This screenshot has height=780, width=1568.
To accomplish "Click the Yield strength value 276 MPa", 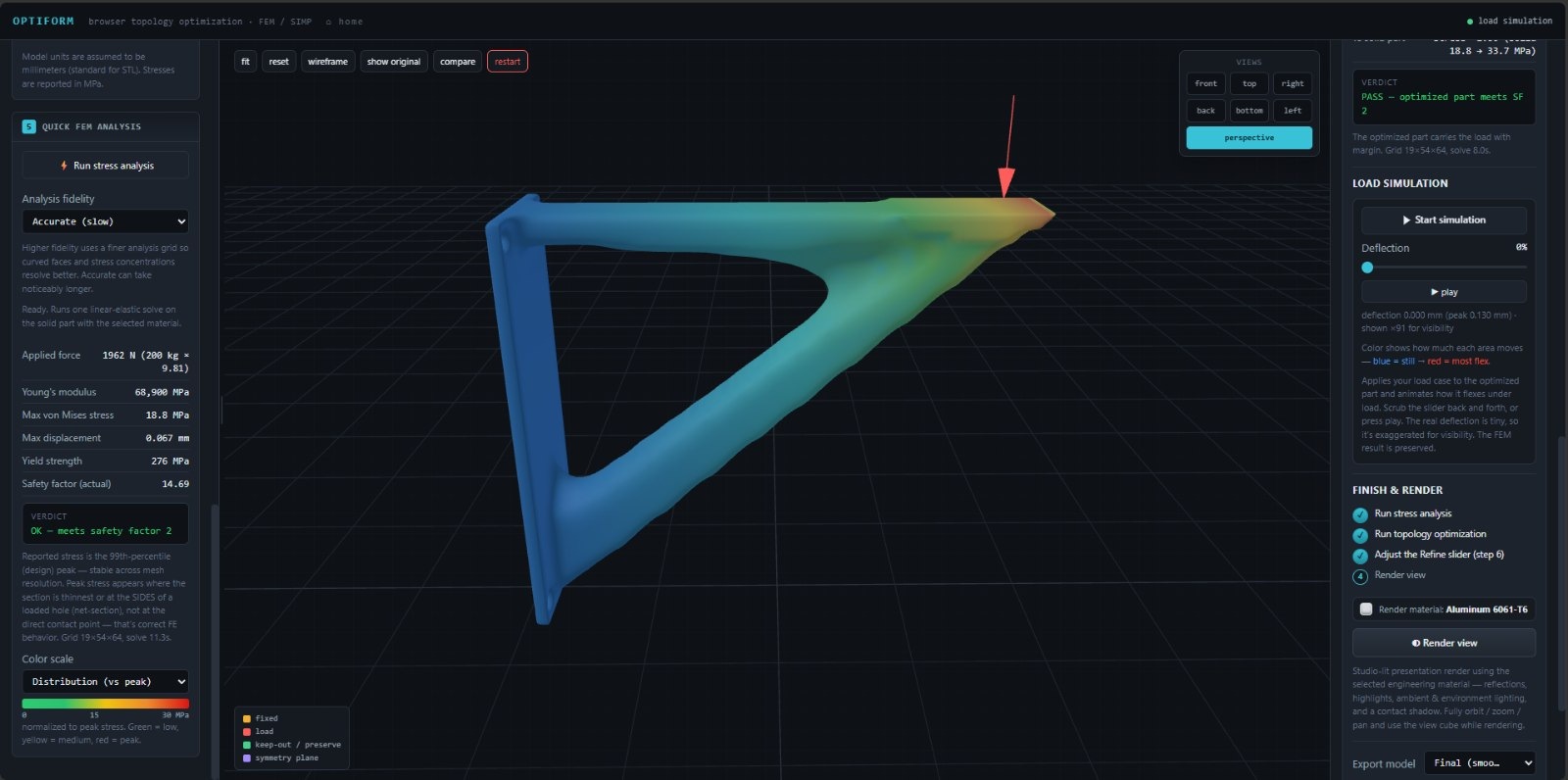I will (170, 461).
